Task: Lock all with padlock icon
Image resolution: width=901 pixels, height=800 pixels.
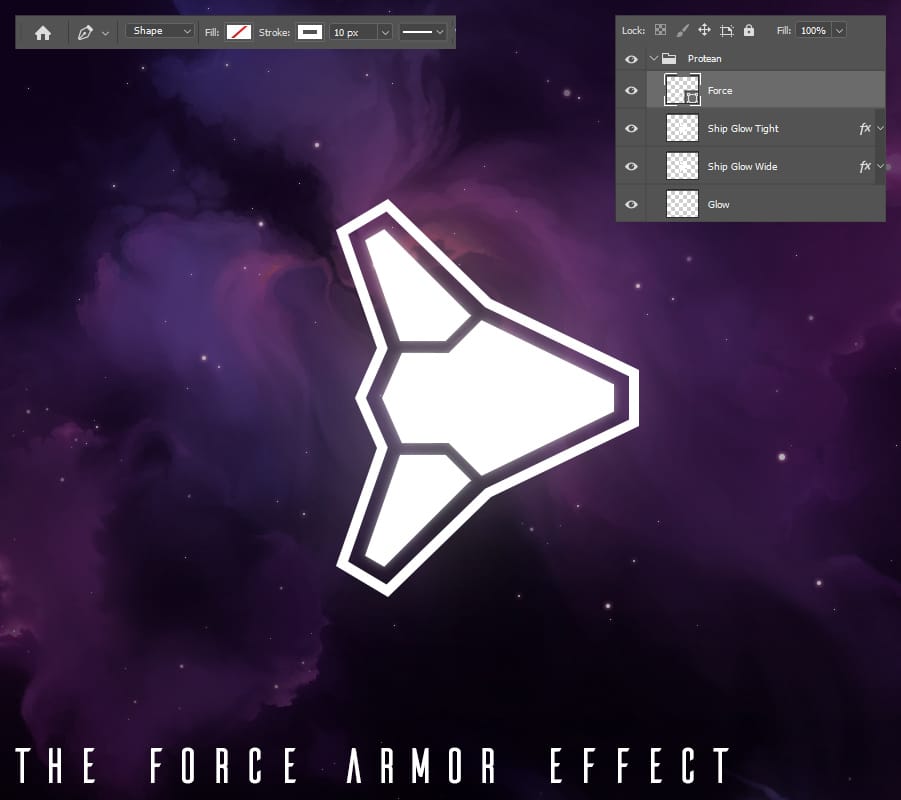Action: [749, 30]
